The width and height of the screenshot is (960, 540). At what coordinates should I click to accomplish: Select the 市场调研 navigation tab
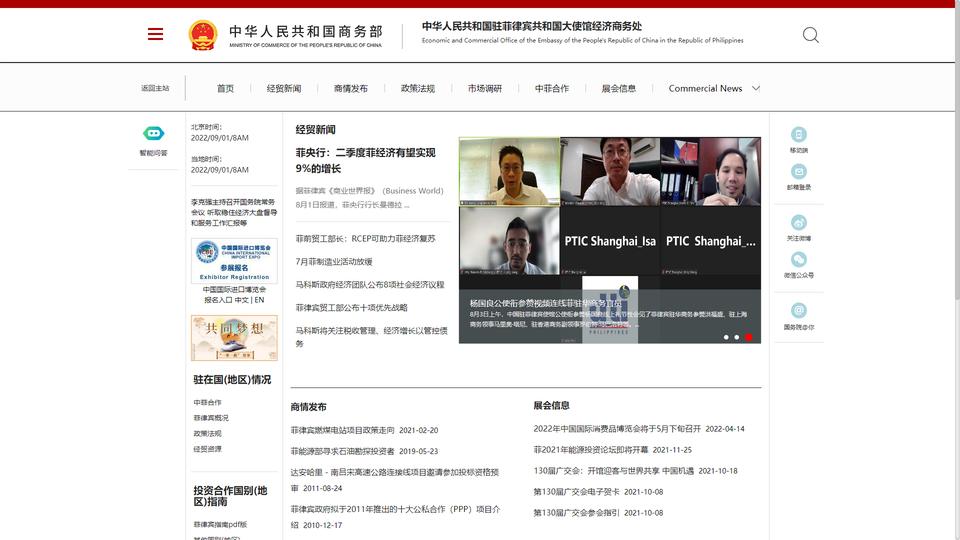[485, 88]
